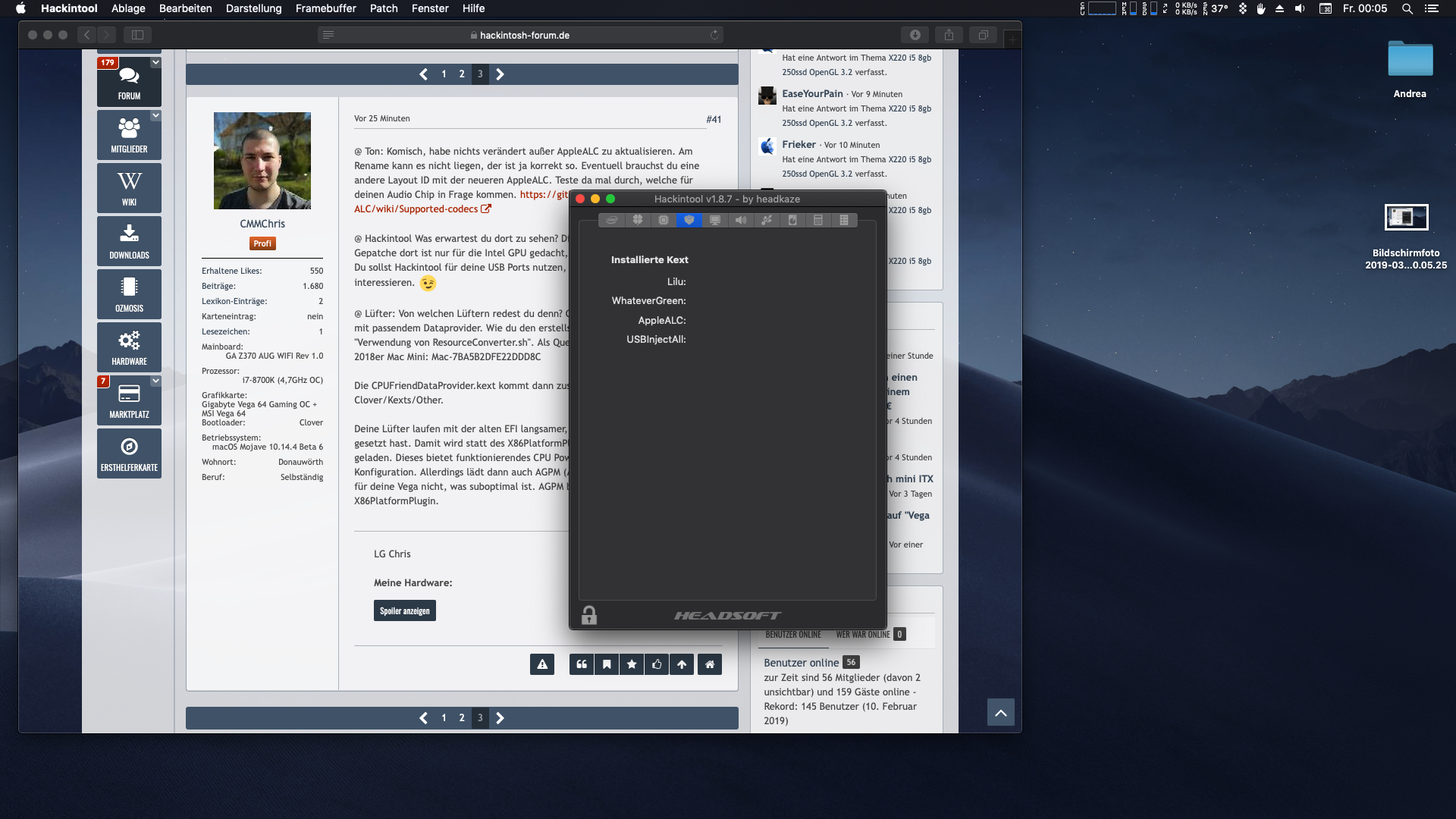Switch to Wer war online tab
This screenshot has height=819, width=1456.
[x=863, y=635]
